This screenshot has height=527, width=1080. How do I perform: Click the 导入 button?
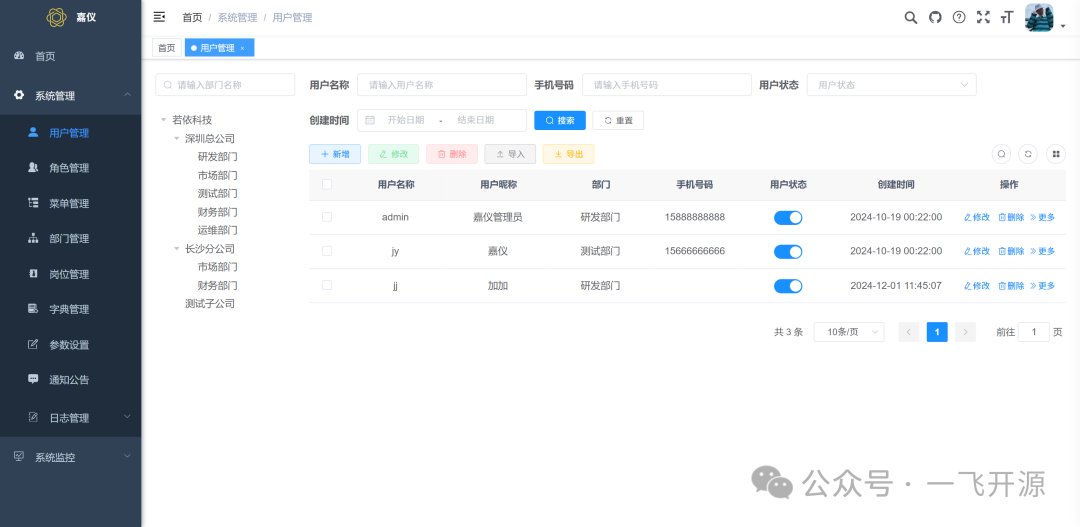(x=510, y=154)
